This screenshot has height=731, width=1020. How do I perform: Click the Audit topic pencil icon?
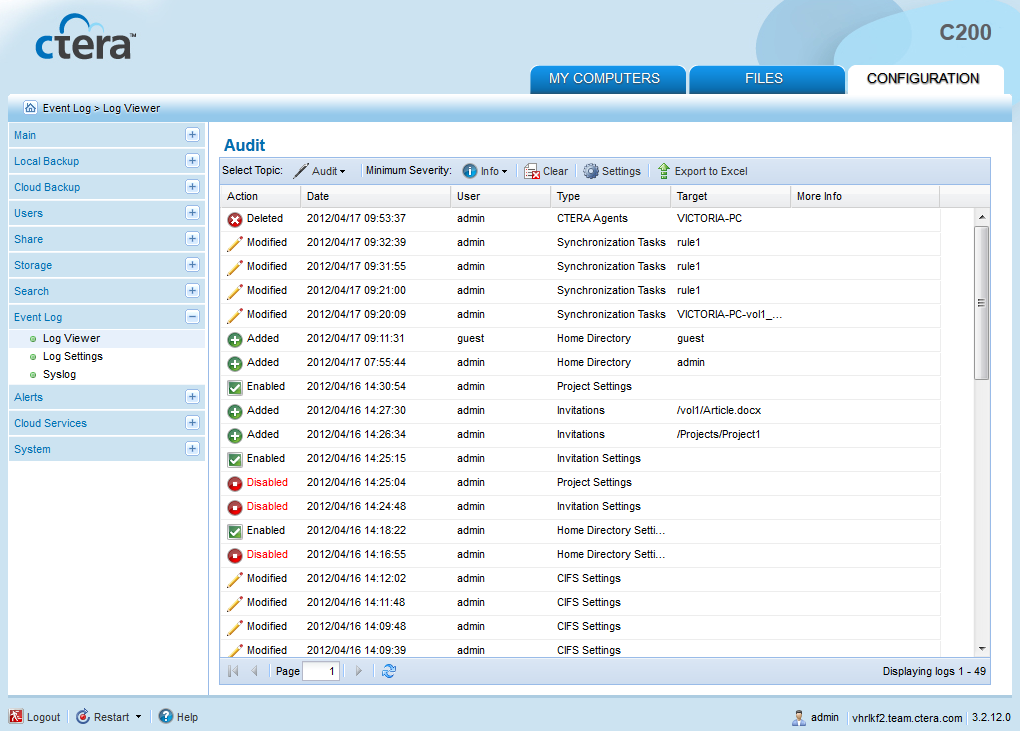(x=301, y=170)
